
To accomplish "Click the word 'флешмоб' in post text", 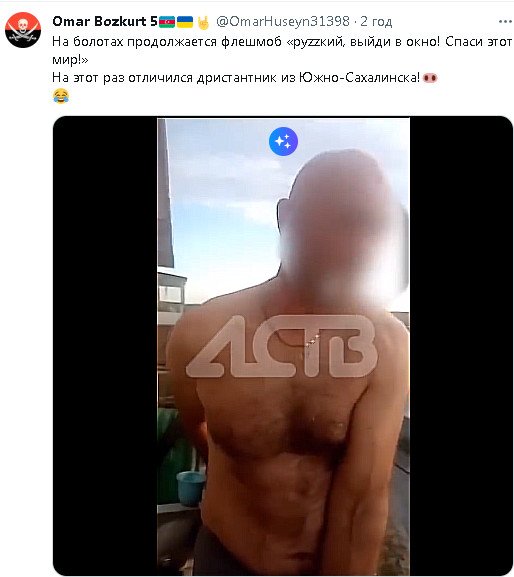I will (251, 42).
